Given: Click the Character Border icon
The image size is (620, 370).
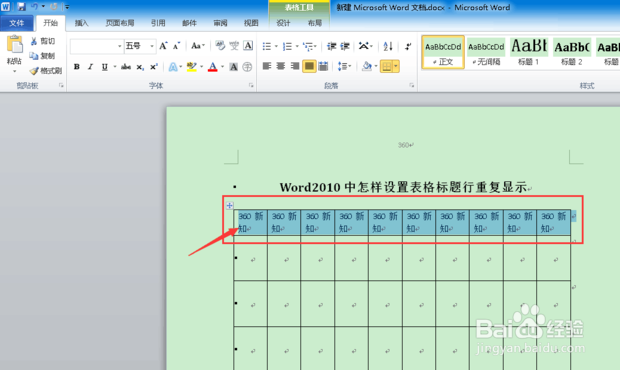Looking at the screenshot, I should click(248, 46).
